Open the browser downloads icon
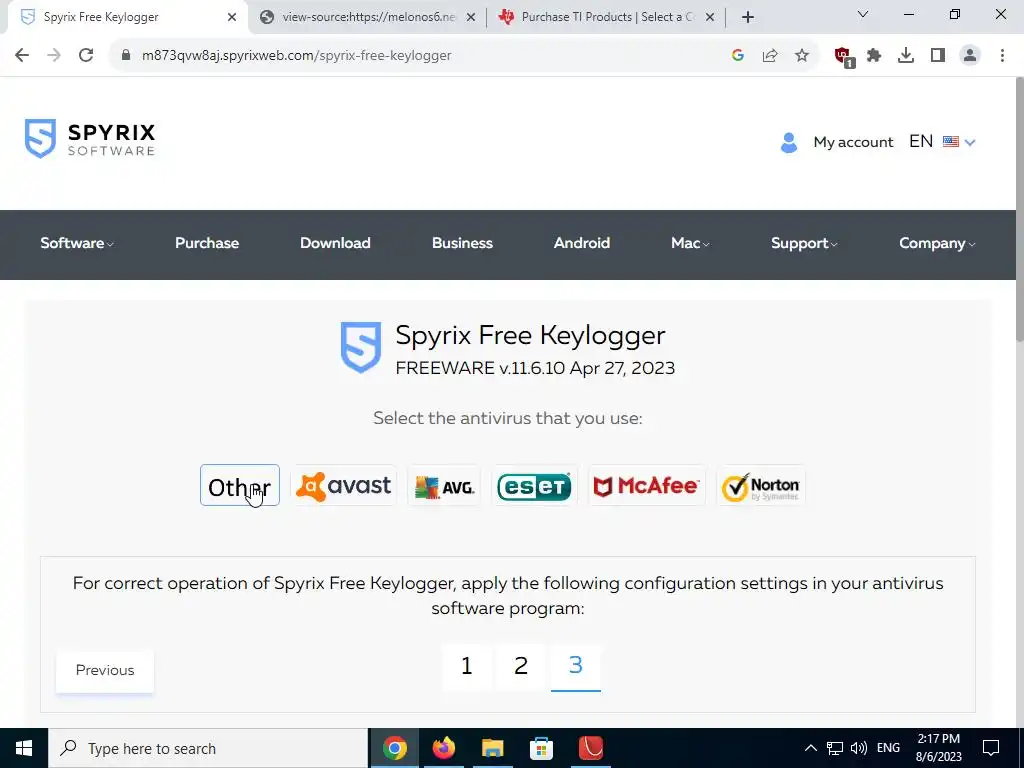The image size is (1024, 768). (x=906, y=56)
